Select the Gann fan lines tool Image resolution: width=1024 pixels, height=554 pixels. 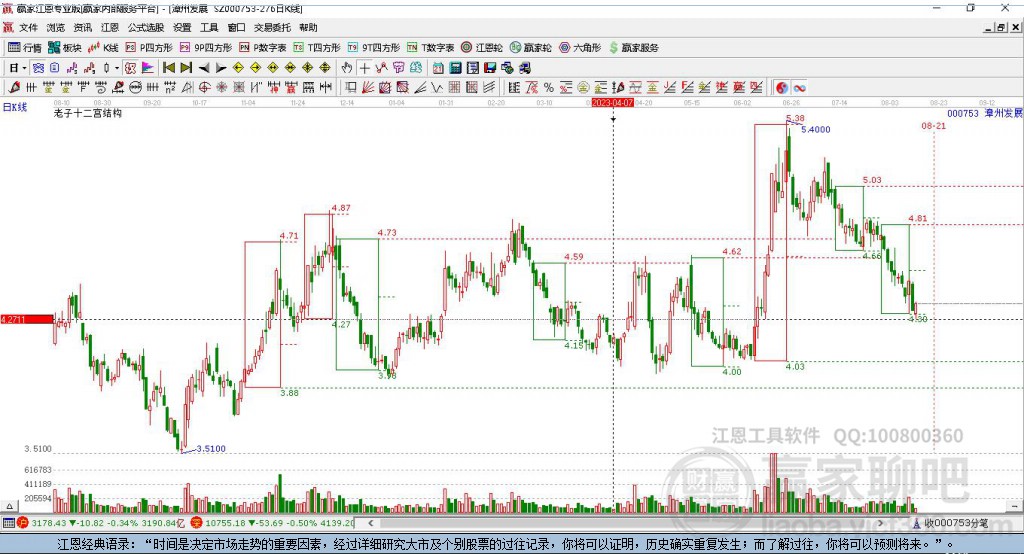tap(368, 88)
